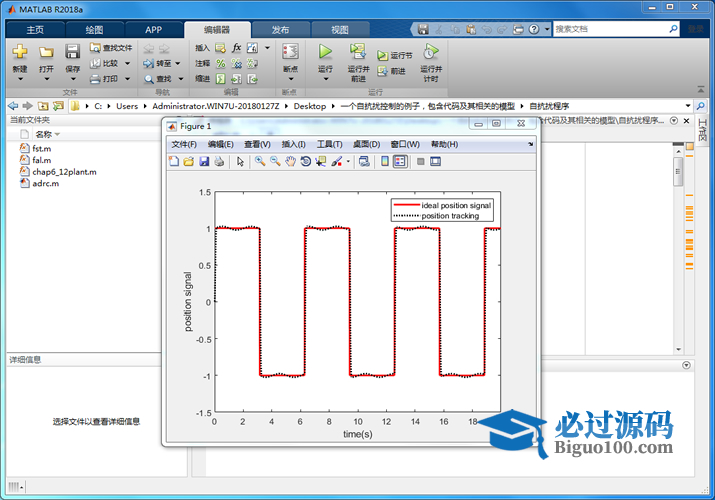Click Print Figure icon in Figure 1 toolbar

[219, 161]
